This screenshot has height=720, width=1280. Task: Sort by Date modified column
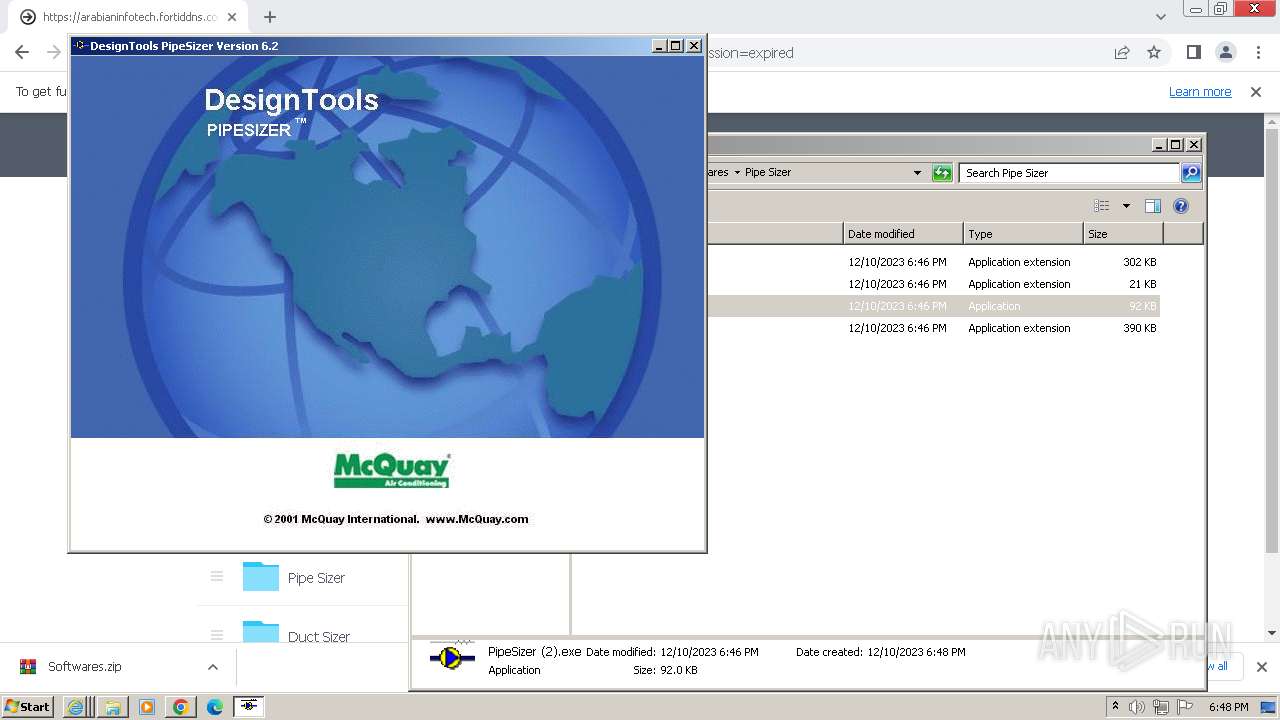903,234
